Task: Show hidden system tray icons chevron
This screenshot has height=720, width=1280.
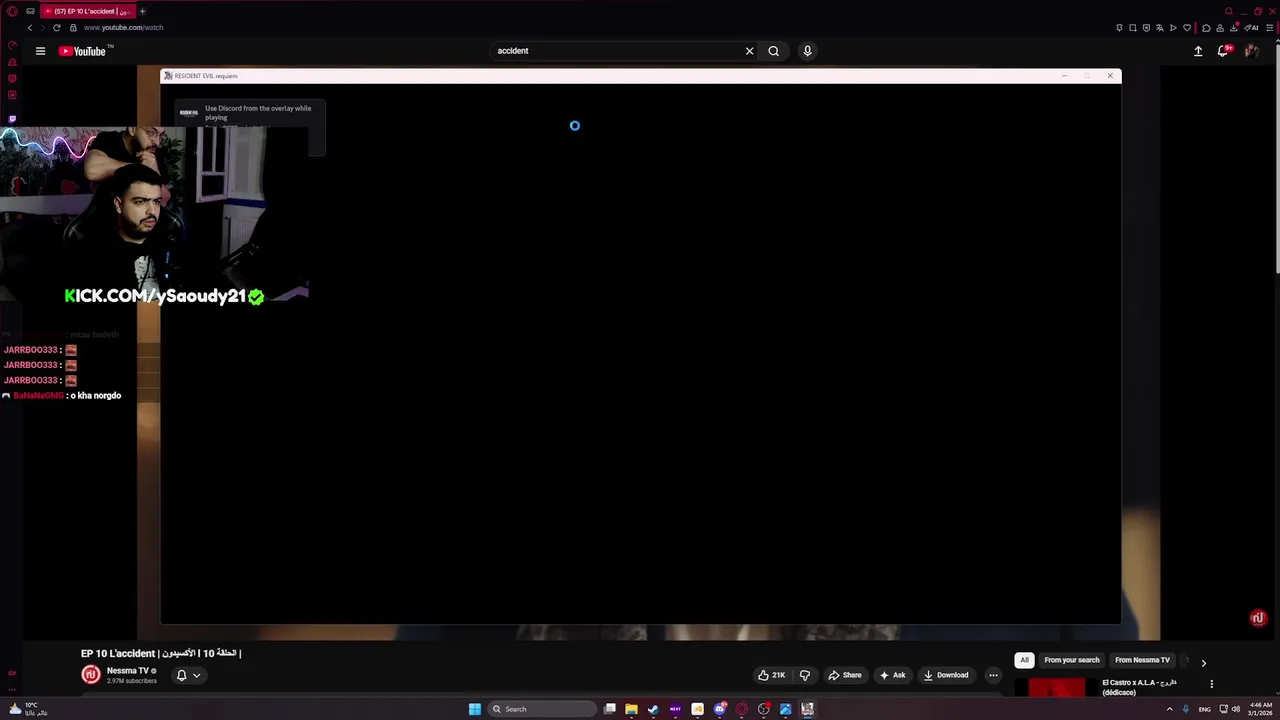Action: pyautogui.click(x=1169, y=709)
